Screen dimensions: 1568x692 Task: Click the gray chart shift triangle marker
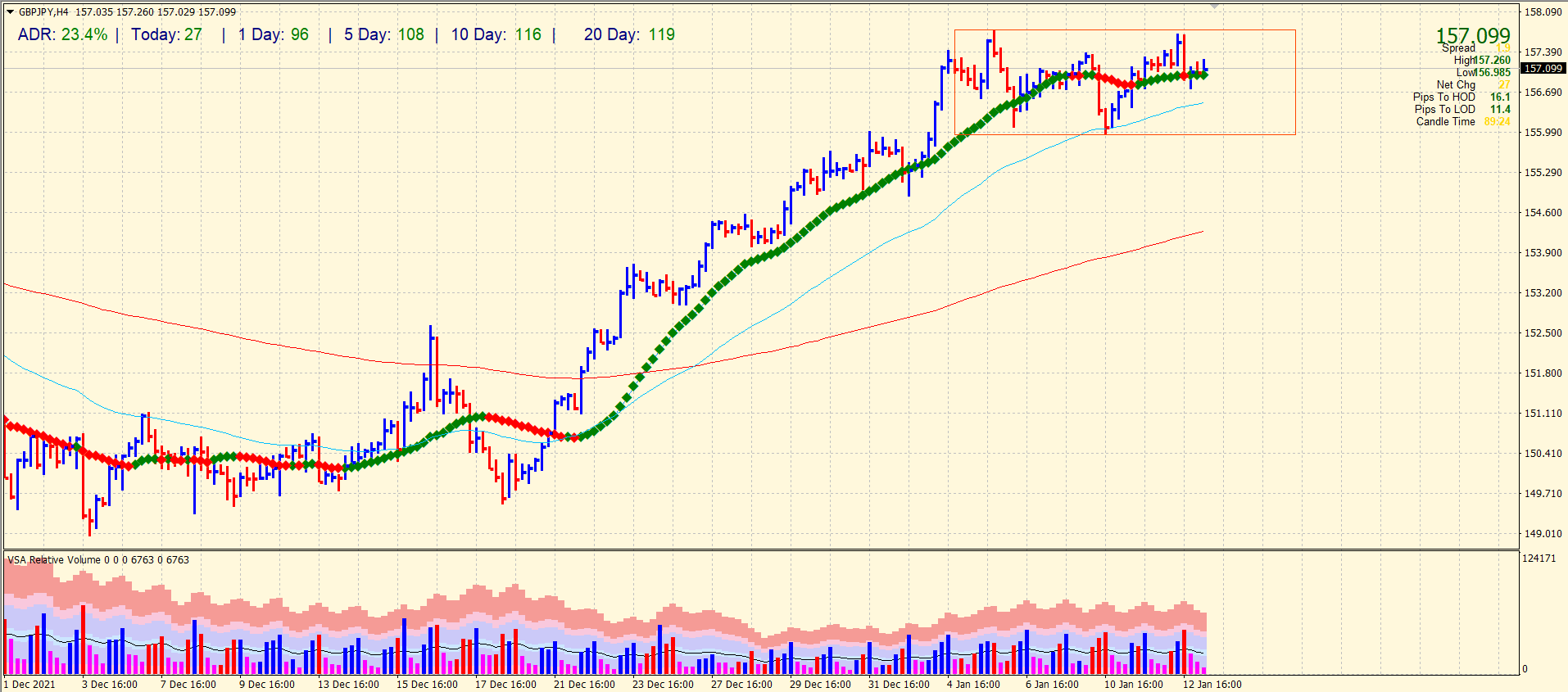point(1214,6)
